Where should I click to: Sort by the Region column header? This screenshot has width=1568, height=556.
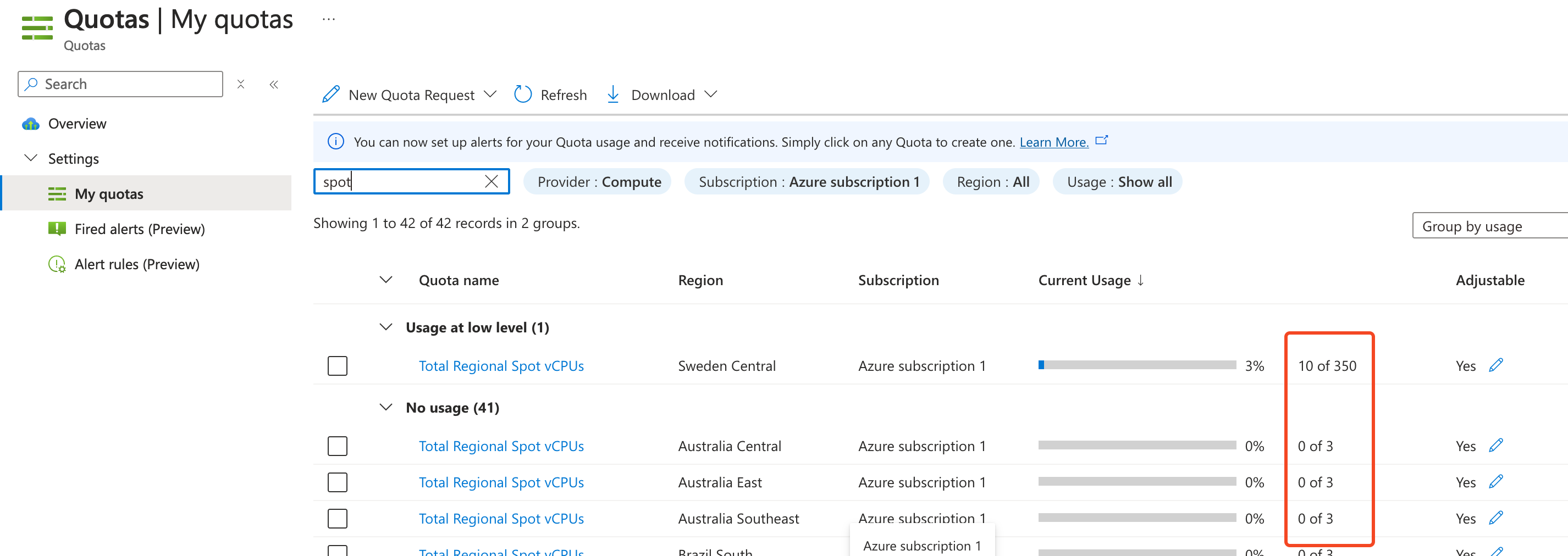point(700,280)
